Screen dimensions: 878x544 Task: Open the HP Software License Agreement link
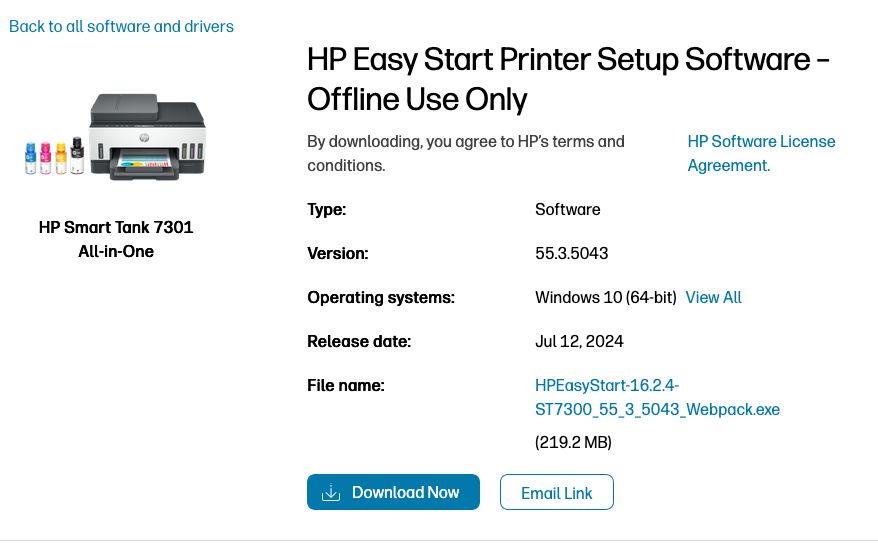(x=761, y=153)
